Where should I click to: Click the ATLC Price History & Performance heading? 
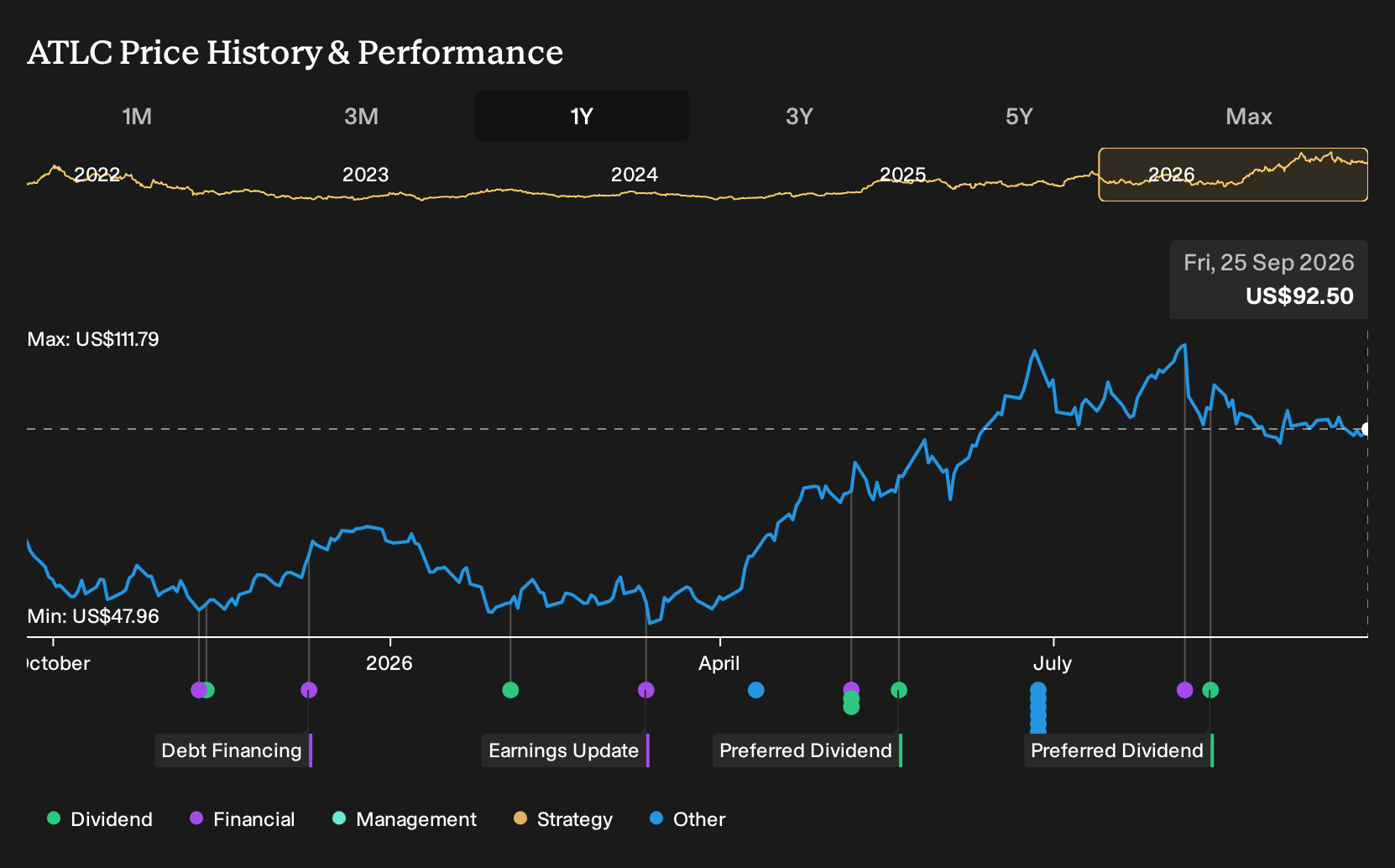coord(295,52)
